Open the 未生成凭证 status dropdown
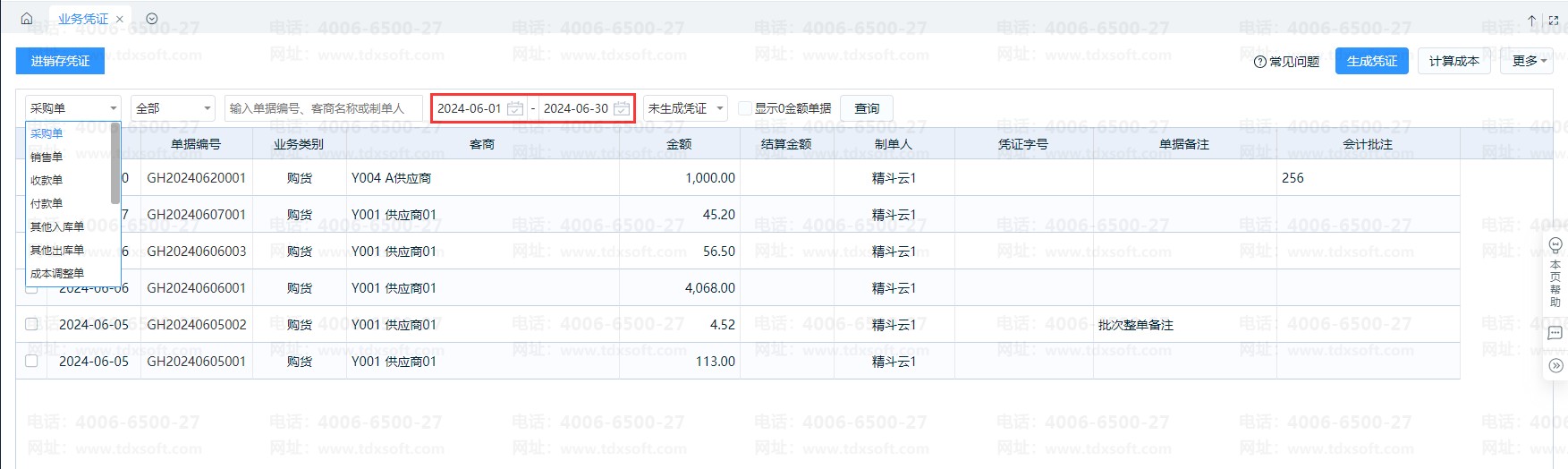Viewport: 1568px width, 469px height. click(x=685, y=108)
